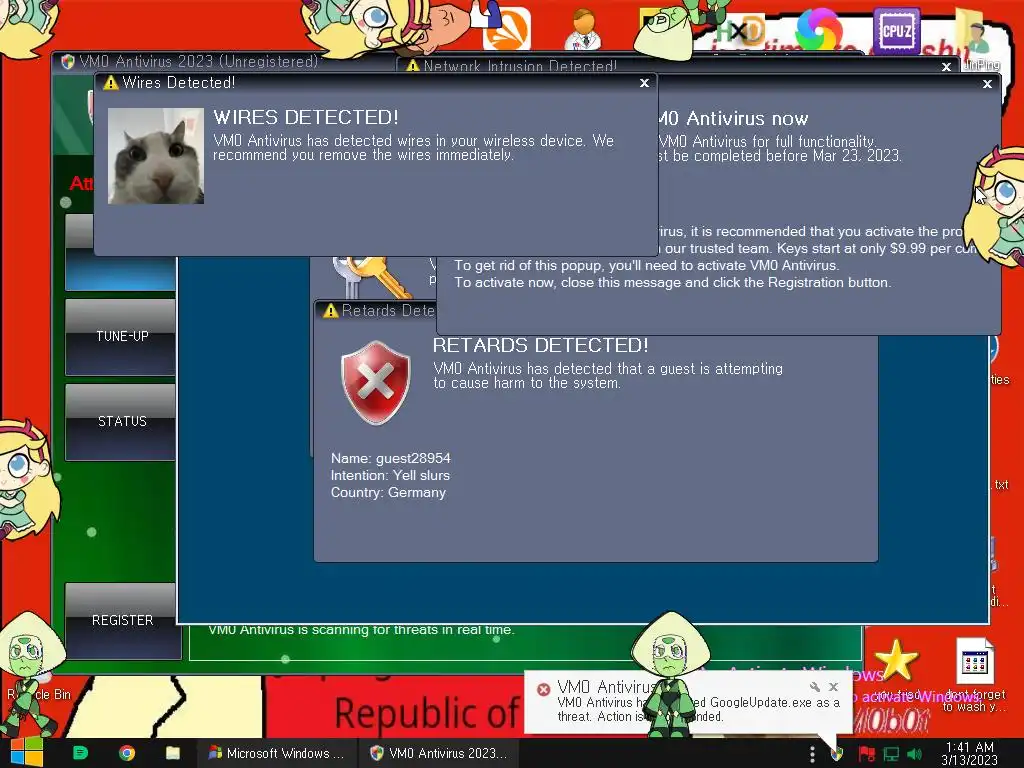Click the 'Country: Germany' text
Screen dimensions: 1024x768
[x=389, y=492]
